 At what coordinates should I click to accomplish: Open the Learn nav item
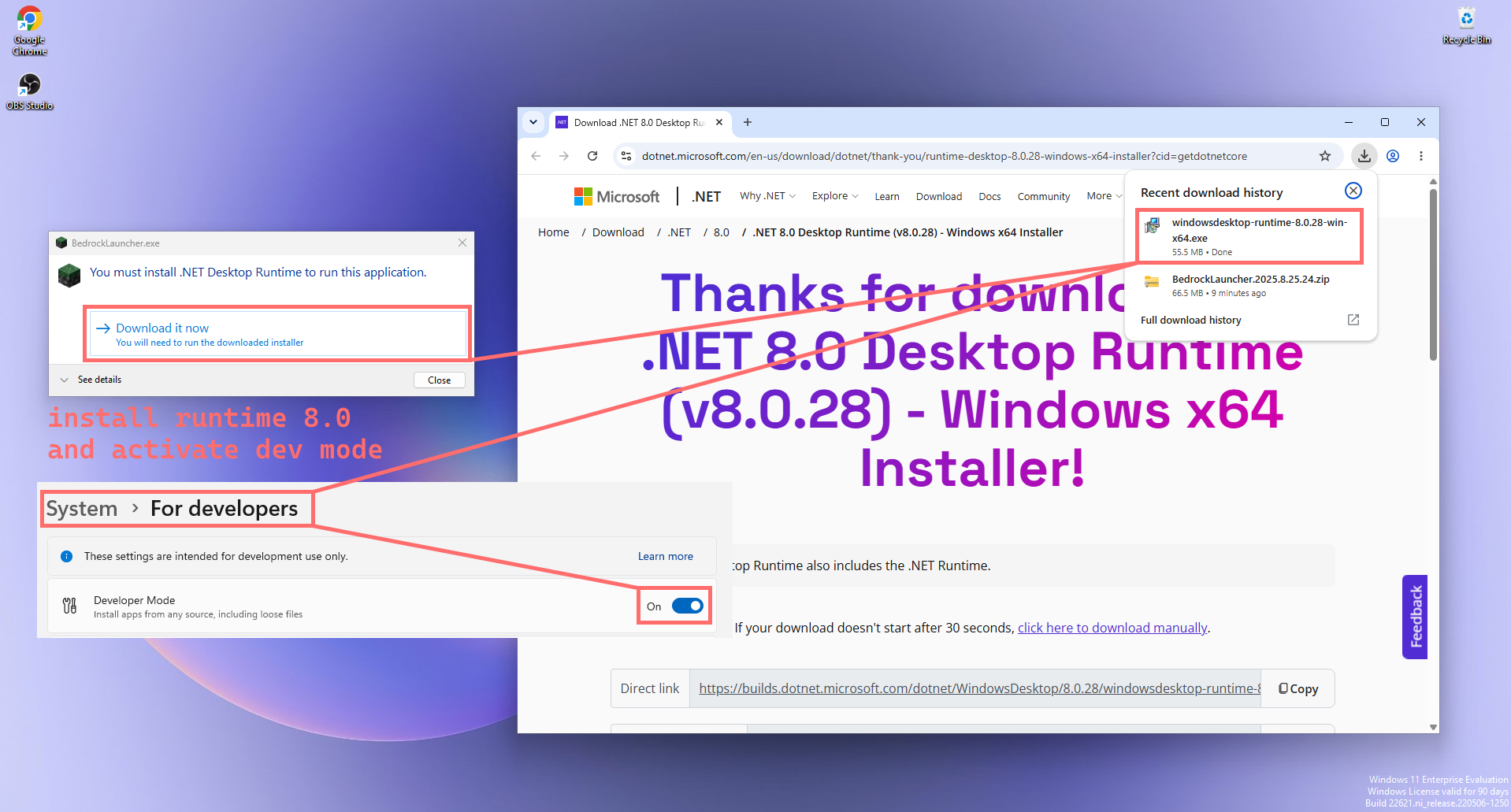[x=886, y=197]
